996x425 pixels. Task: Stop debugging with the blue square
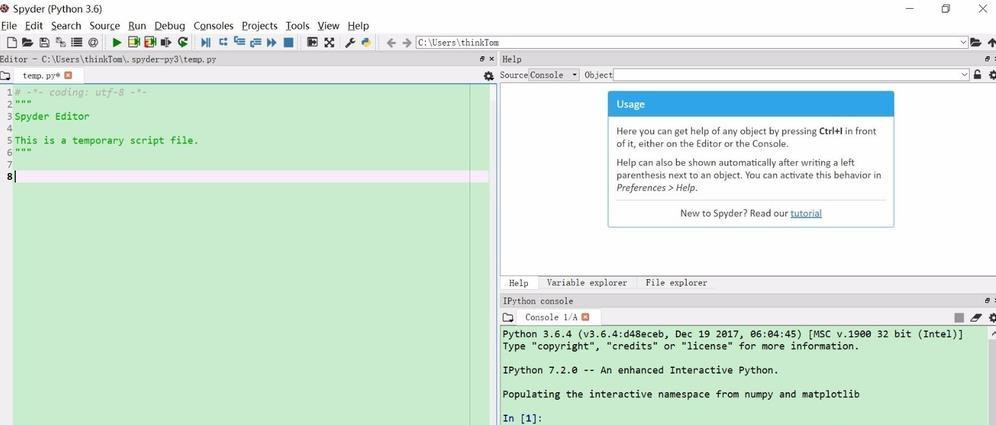[288, 43]
